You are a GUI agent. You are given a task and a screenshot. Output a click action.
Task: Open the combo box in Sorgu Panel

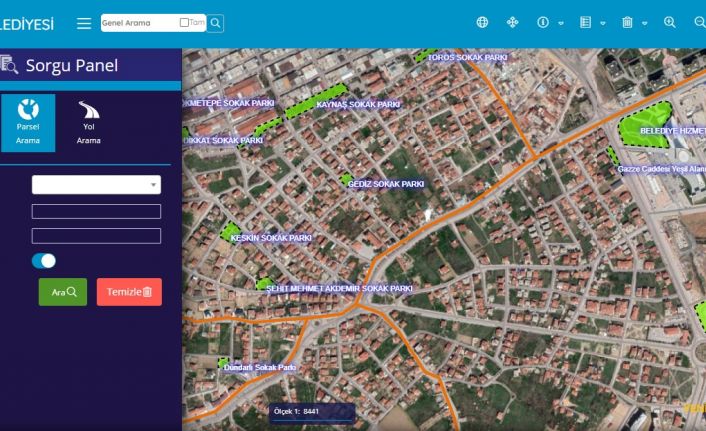tap(96, 185)
